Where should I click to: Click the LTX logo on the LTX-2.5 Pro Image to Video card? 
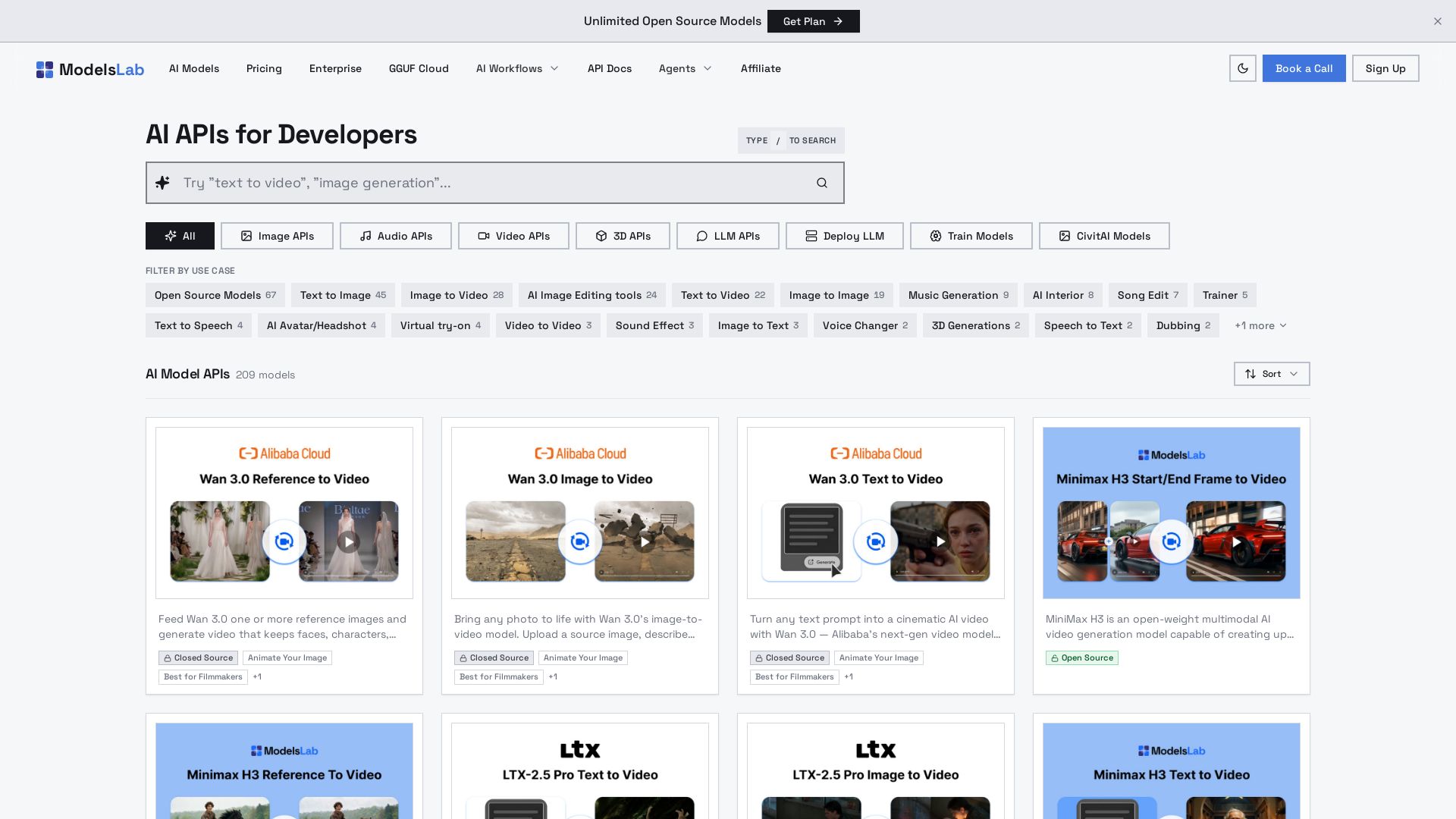[x=876, y=750]
